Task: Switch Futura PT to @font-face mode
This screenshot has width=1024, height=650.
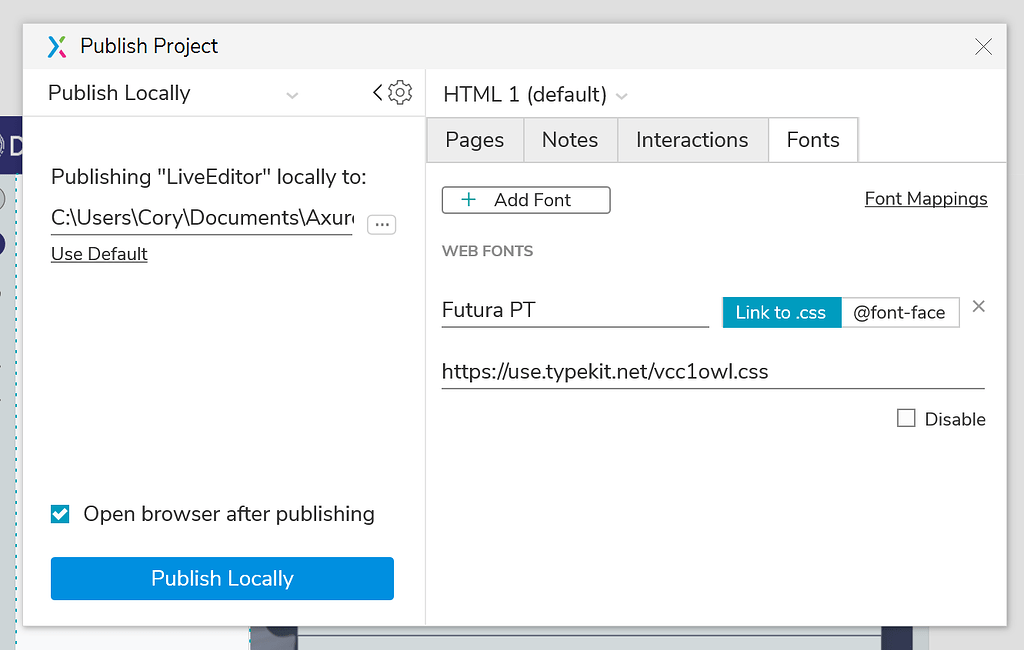Action: point(900,312)
